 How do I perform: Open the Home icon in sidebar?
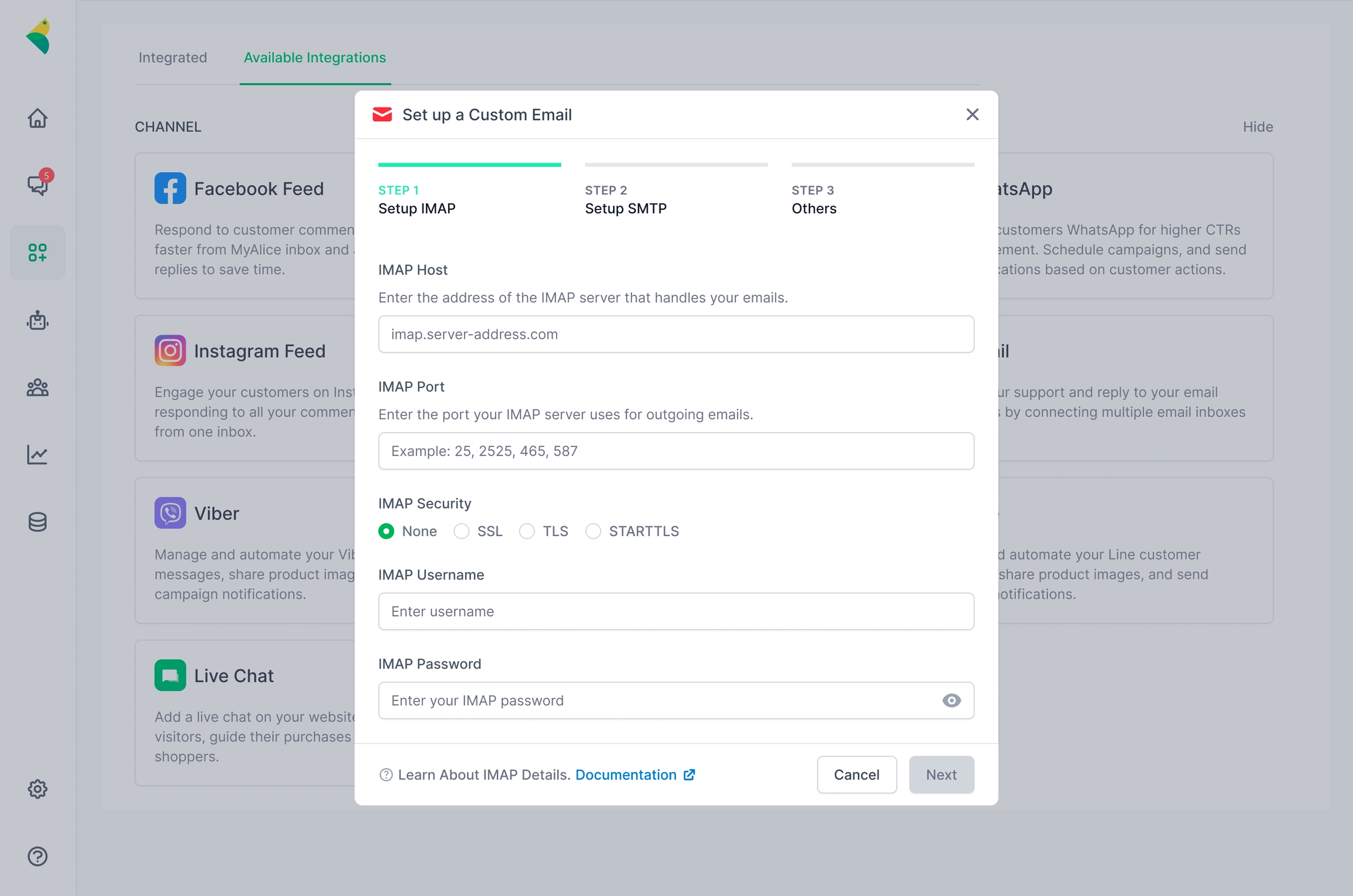coord(38,118)
